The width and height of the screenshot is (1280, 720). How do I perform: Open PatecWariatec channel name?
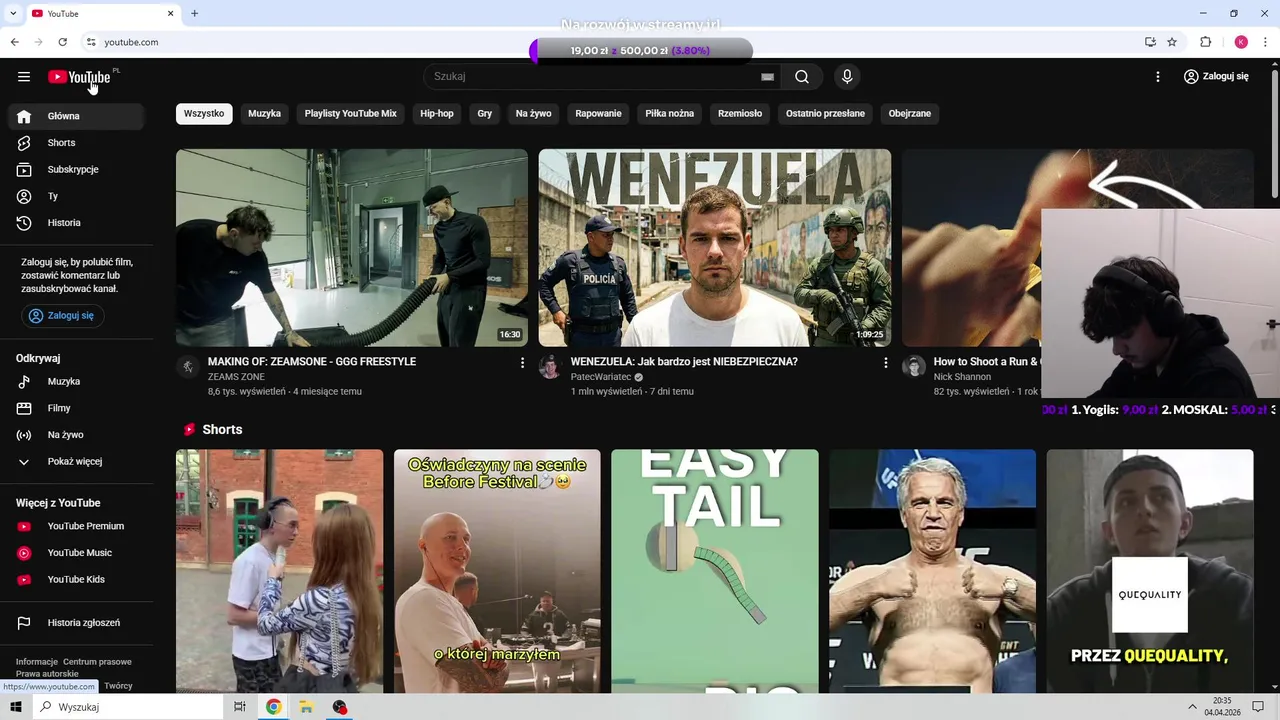point(601,377)
